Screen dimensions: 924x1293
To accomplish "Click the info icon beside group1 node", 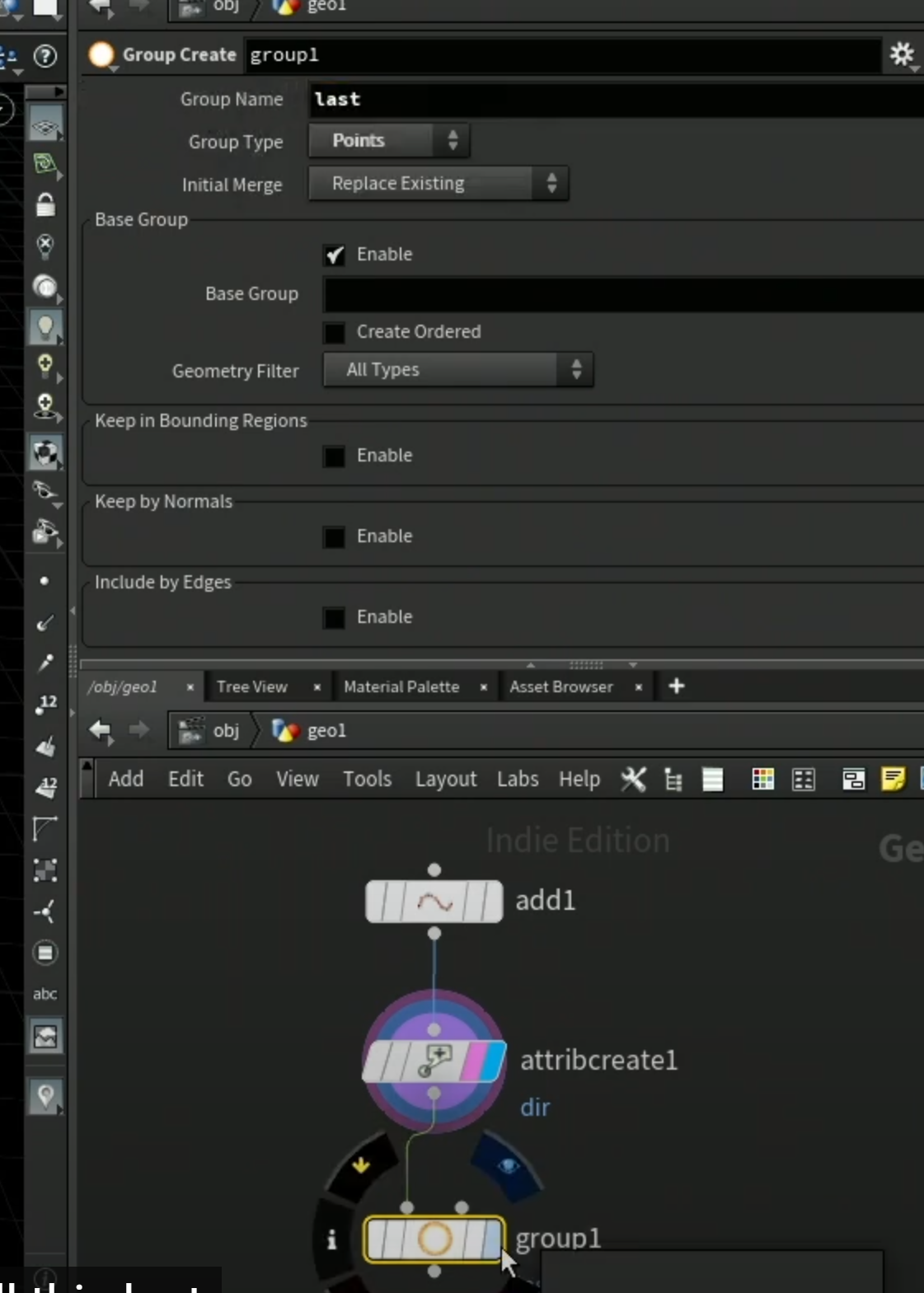I will [331, 1239].
